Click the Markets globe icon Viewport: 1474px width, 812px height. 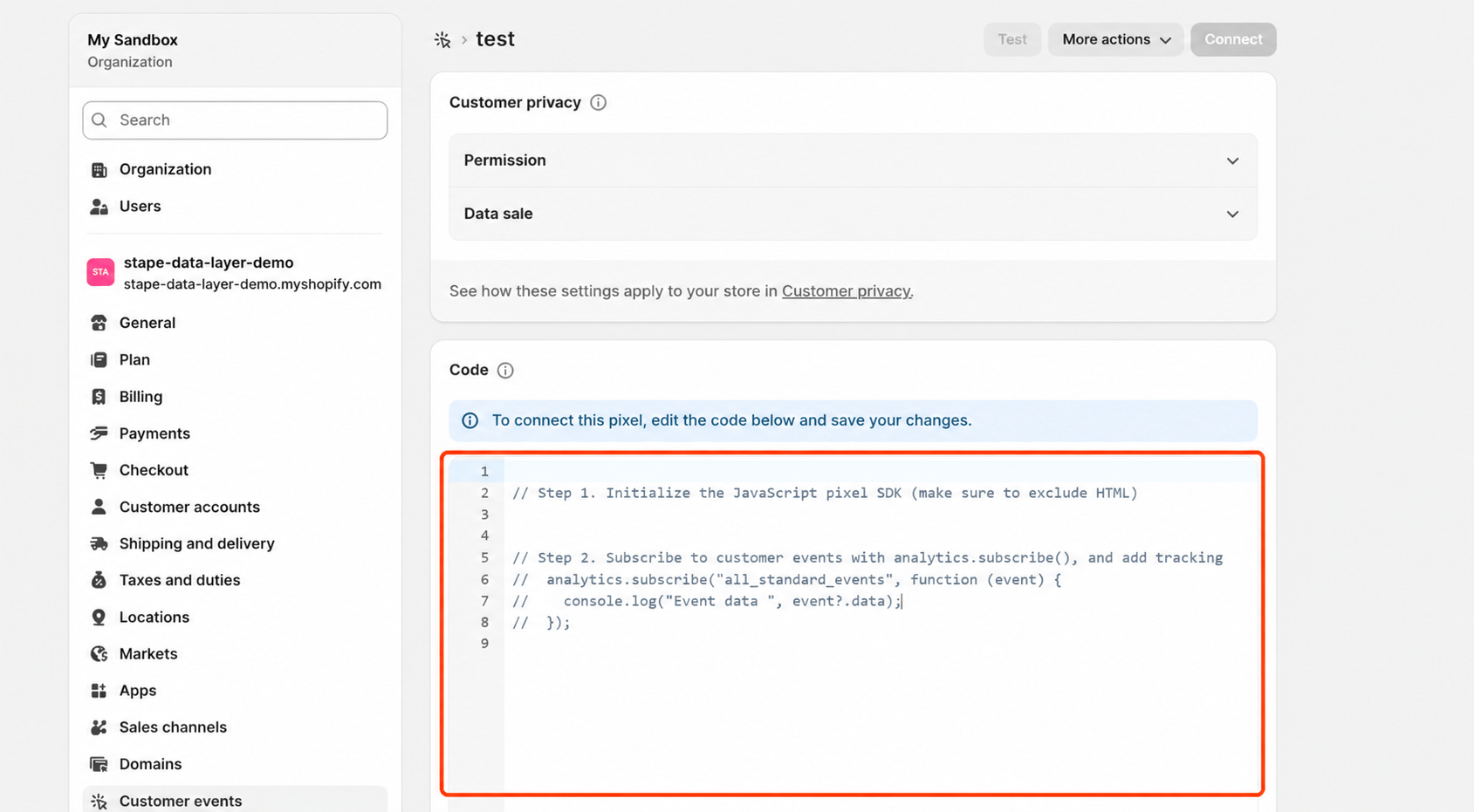pos(99,653)
